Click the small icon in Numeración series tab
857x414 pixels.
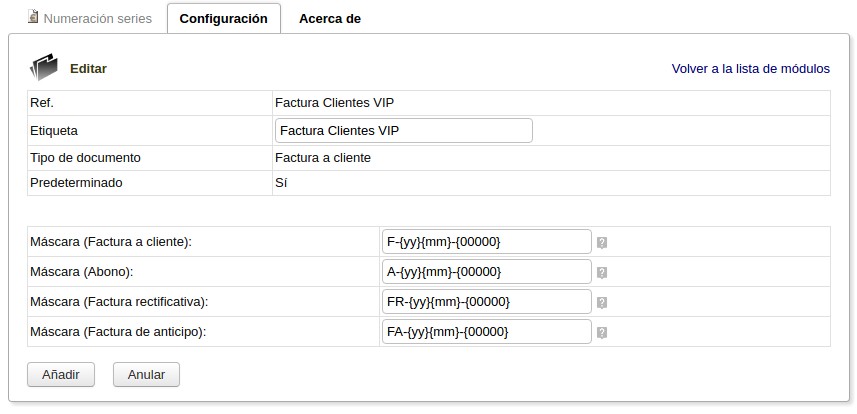coord(34,18)
